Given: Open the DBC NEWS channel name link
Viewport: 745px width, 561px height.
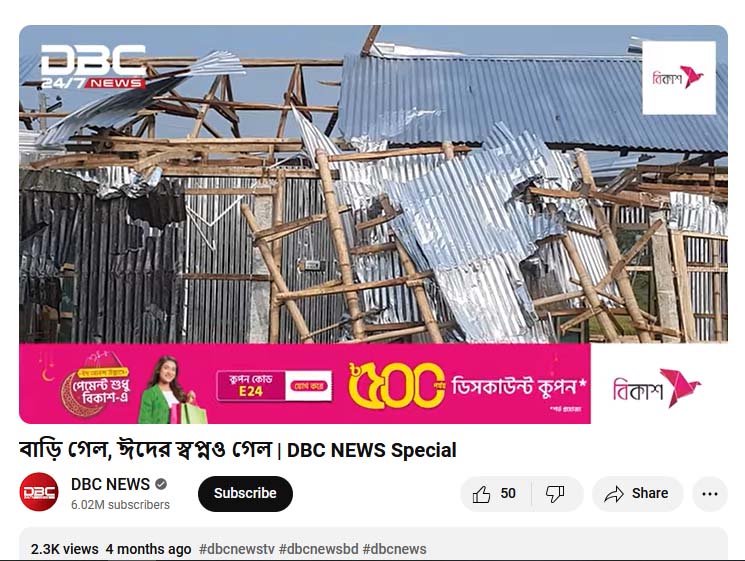Looking at the screenshot, I should pos(110,484).
